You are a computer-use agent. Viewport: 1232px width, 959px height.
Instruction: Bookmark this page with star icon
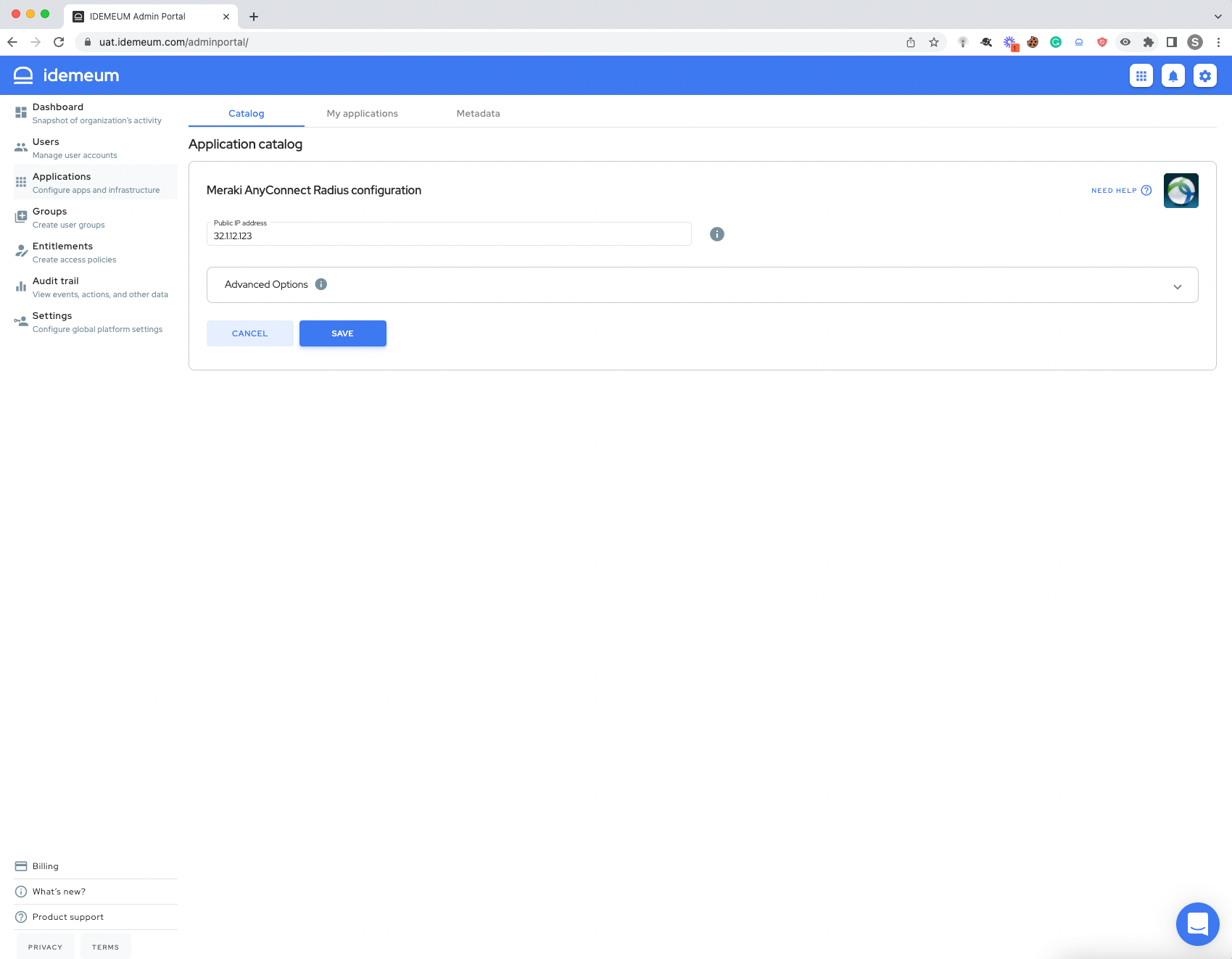click(934, 42)
